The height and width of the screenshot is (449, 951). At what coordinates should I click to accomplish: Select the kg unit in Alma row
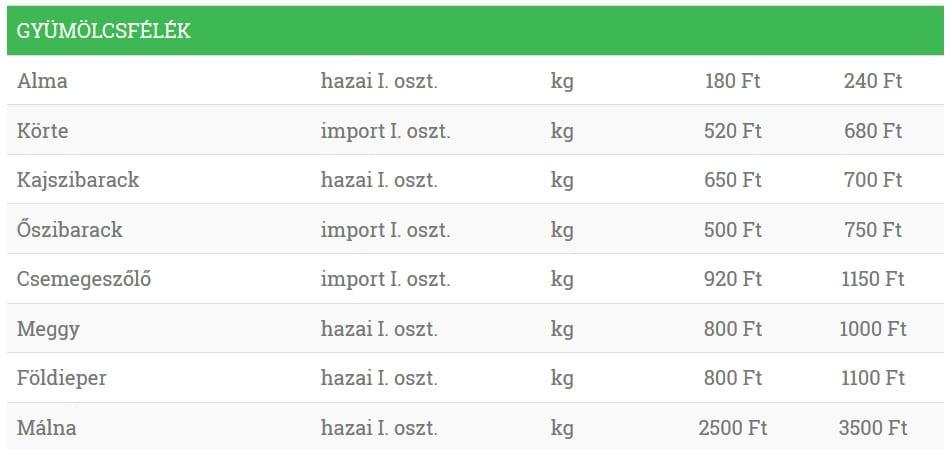562,81
